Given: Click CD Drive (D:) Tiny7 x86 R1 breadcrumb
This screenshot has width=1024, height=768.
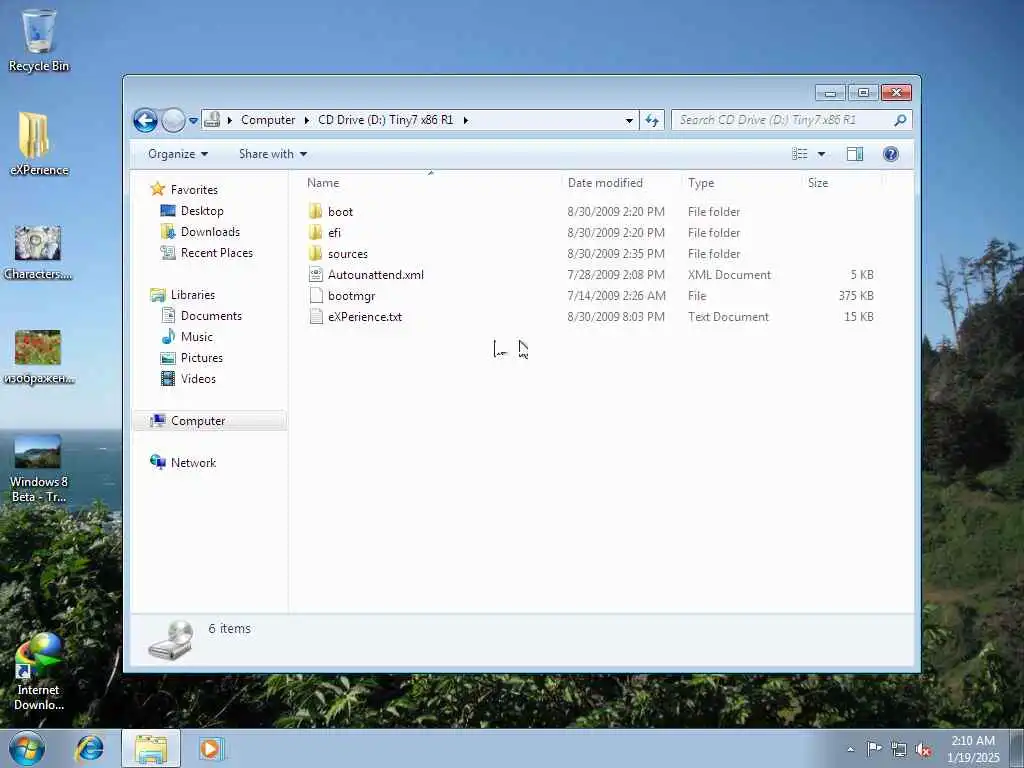Looking at the screenshot, I should click(385, 120).
